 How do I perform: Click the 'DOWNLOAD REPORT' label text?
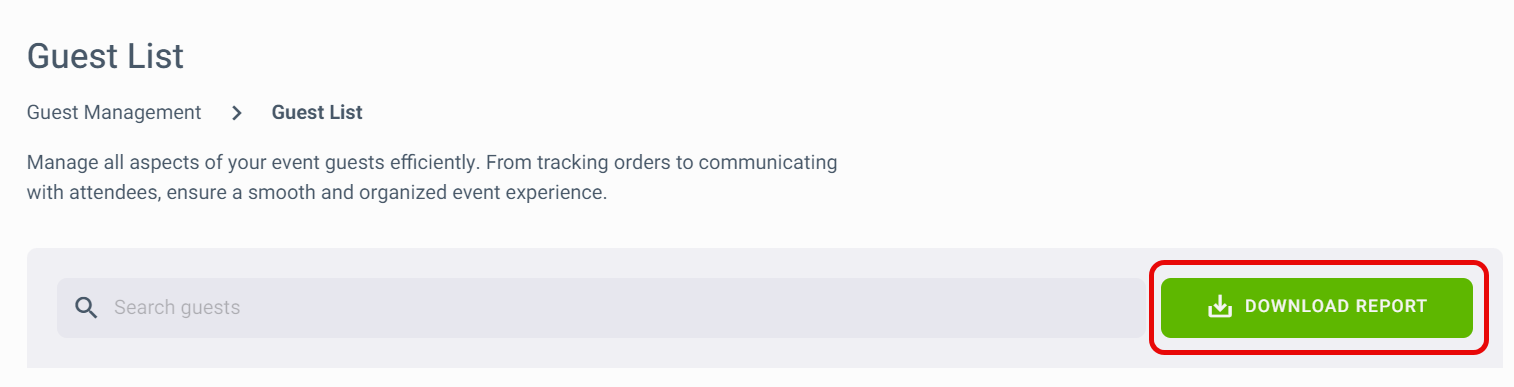1336,307
